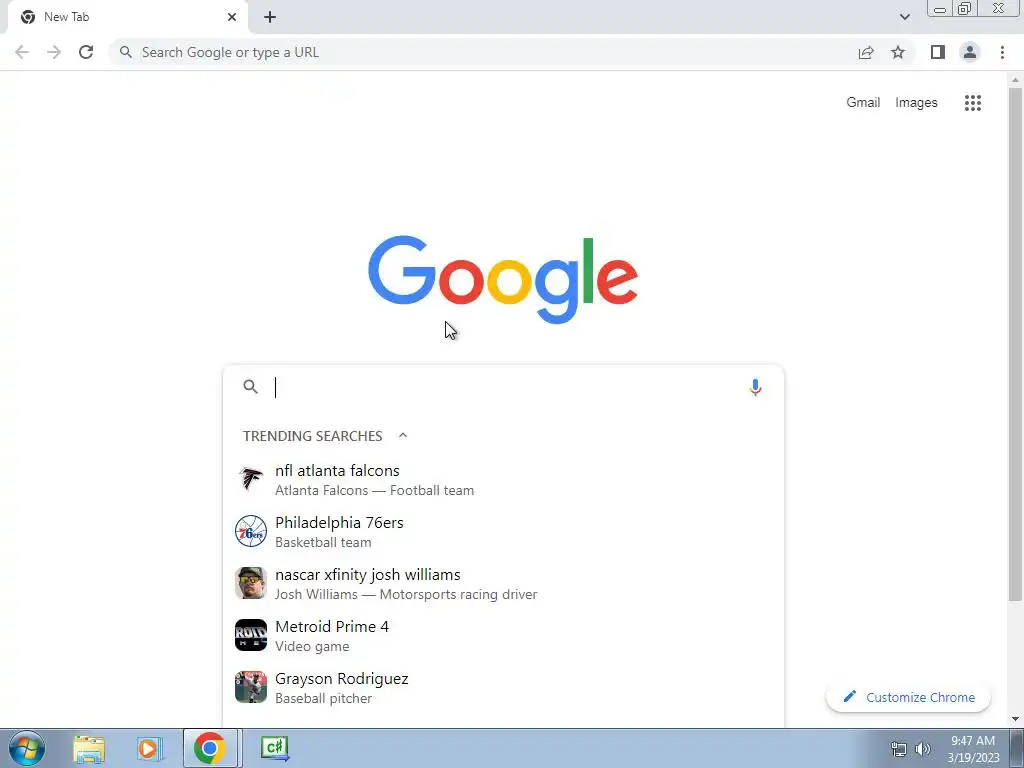This screenshot has width=1024, height=768.
Task: Open the Images link
Action: point(916,103)
